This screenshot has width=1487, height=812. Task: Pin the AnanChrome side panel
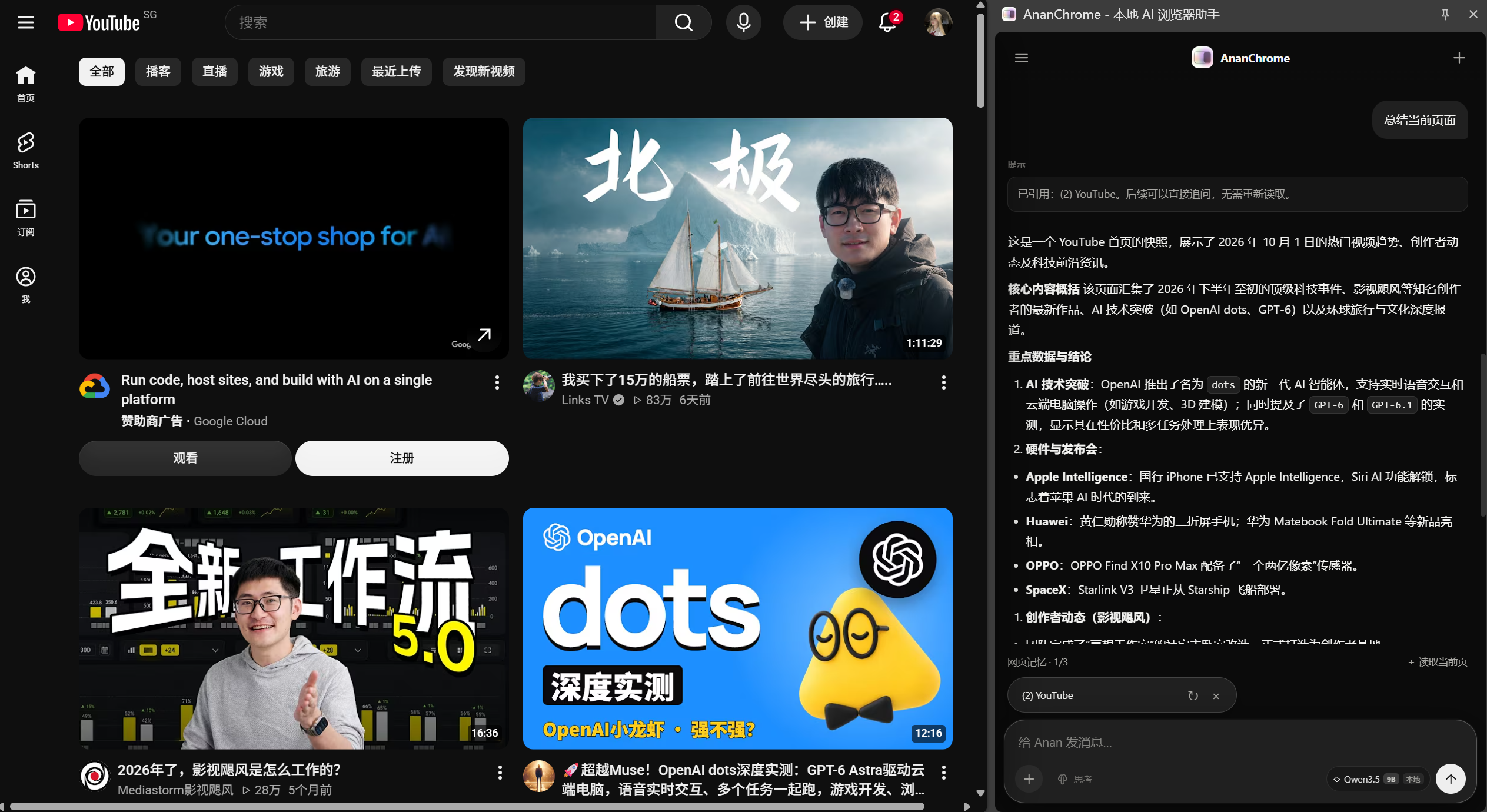tap(1445, 14)
